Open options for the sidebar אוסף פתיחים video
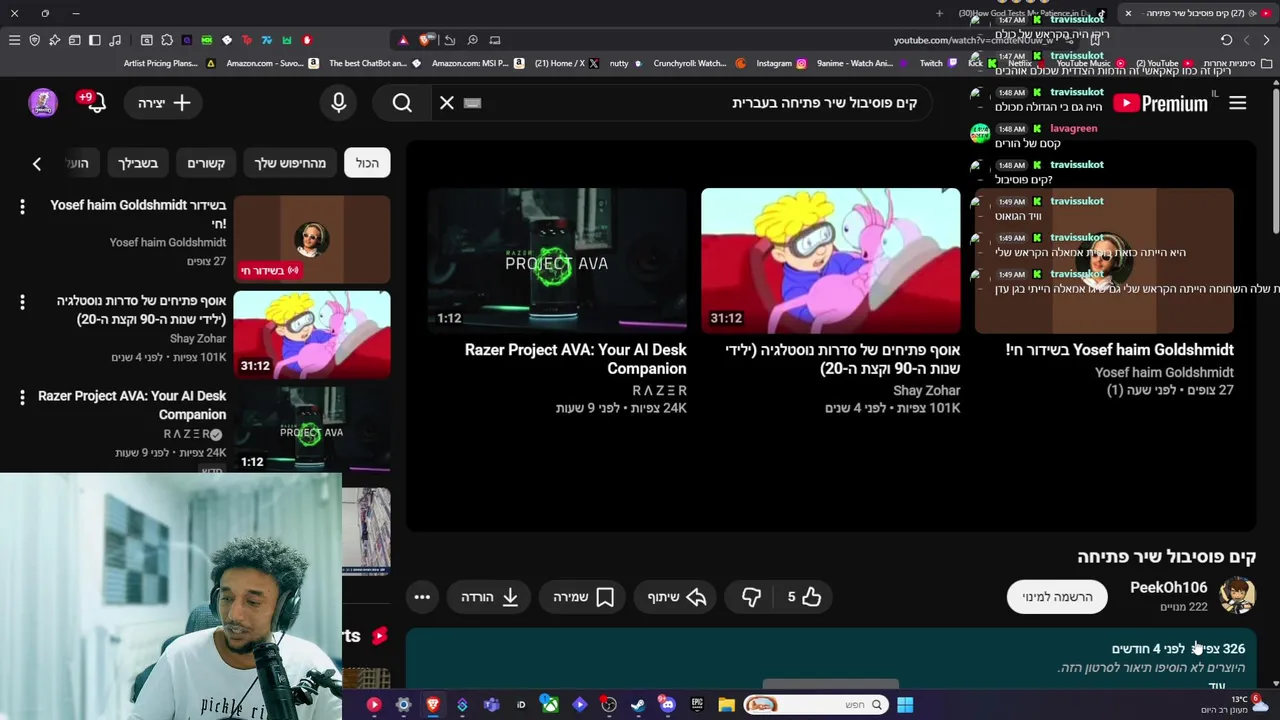Screen dimensions: 1280x720 point(22,301)
